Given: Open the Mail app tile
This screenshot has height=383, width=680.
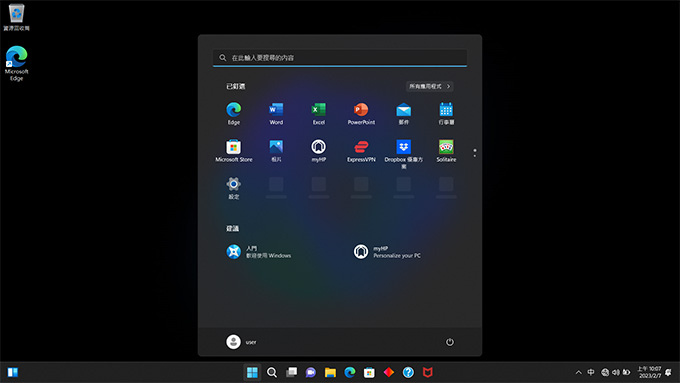Looking at the screenshot, I should (x=403, y=114).
